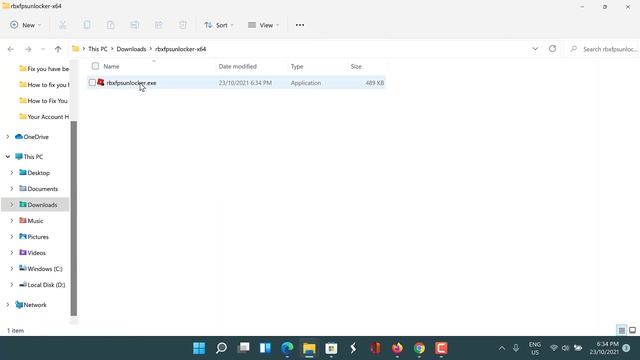Viewport: 640px width, 360px height.
Task: Open Task View on the taskbar
Action: click(x=243, y=348)
